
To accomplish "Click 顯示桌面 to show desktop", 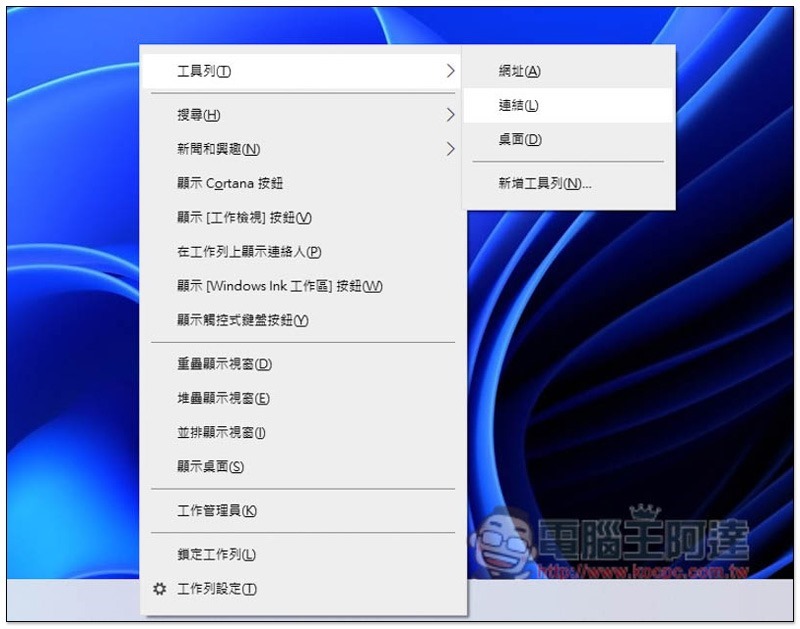I will 210,467.
